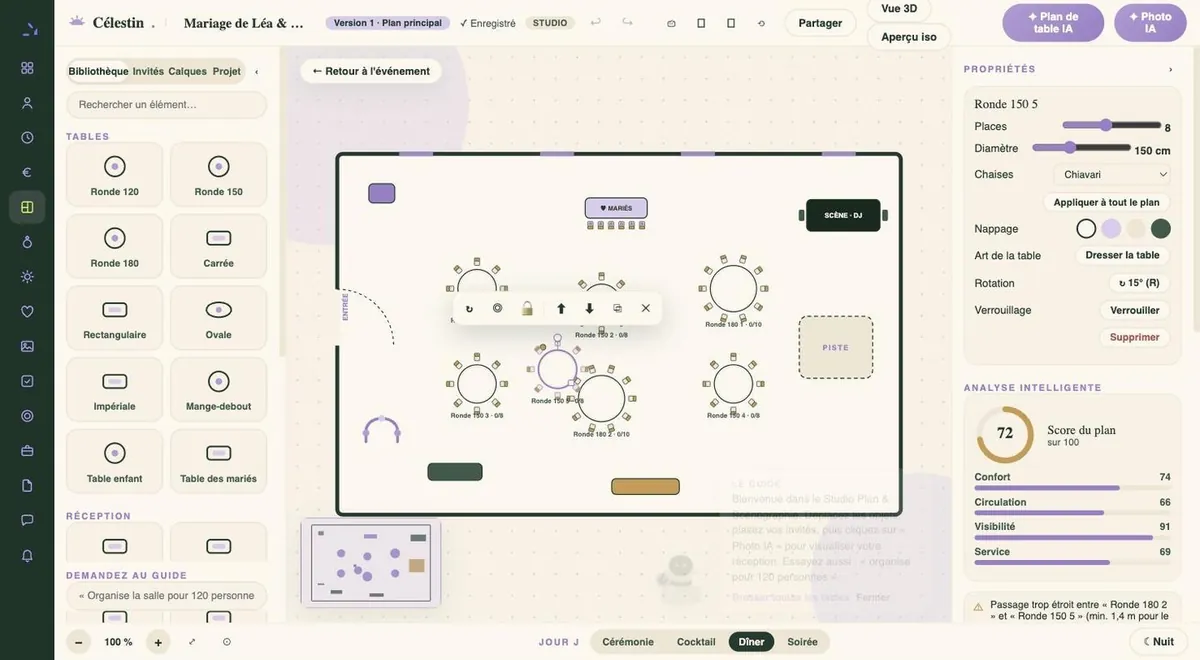
Task: Select the Cocktail phase tab
Action: tap(696, 642)
